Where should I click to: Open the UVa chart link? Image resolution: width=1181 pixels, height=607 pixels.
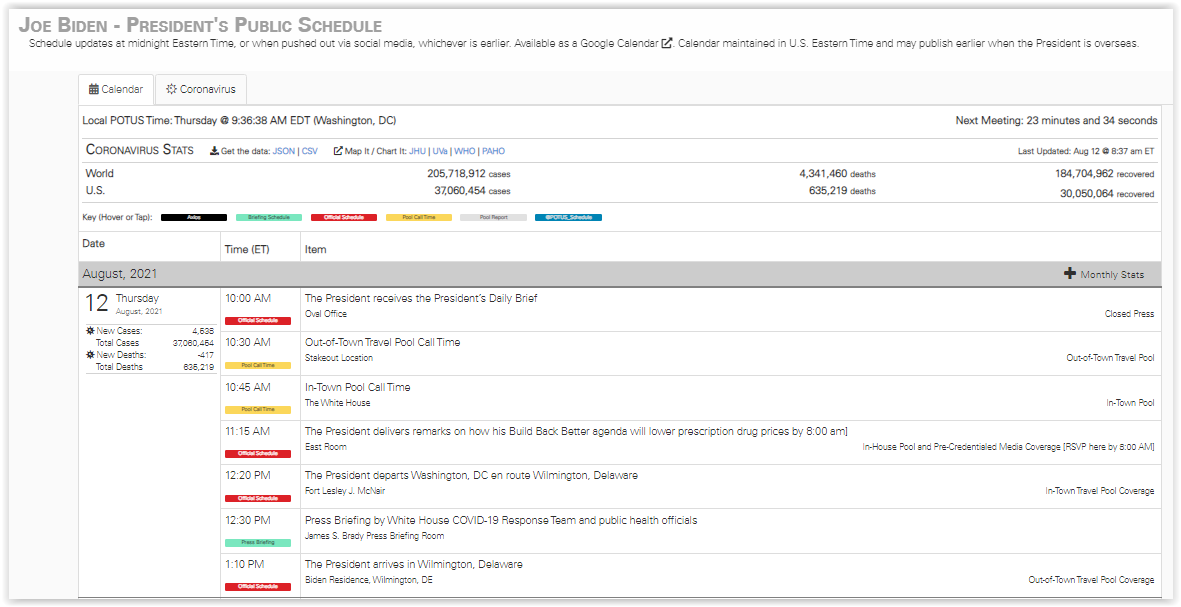[x=440, y=151]
